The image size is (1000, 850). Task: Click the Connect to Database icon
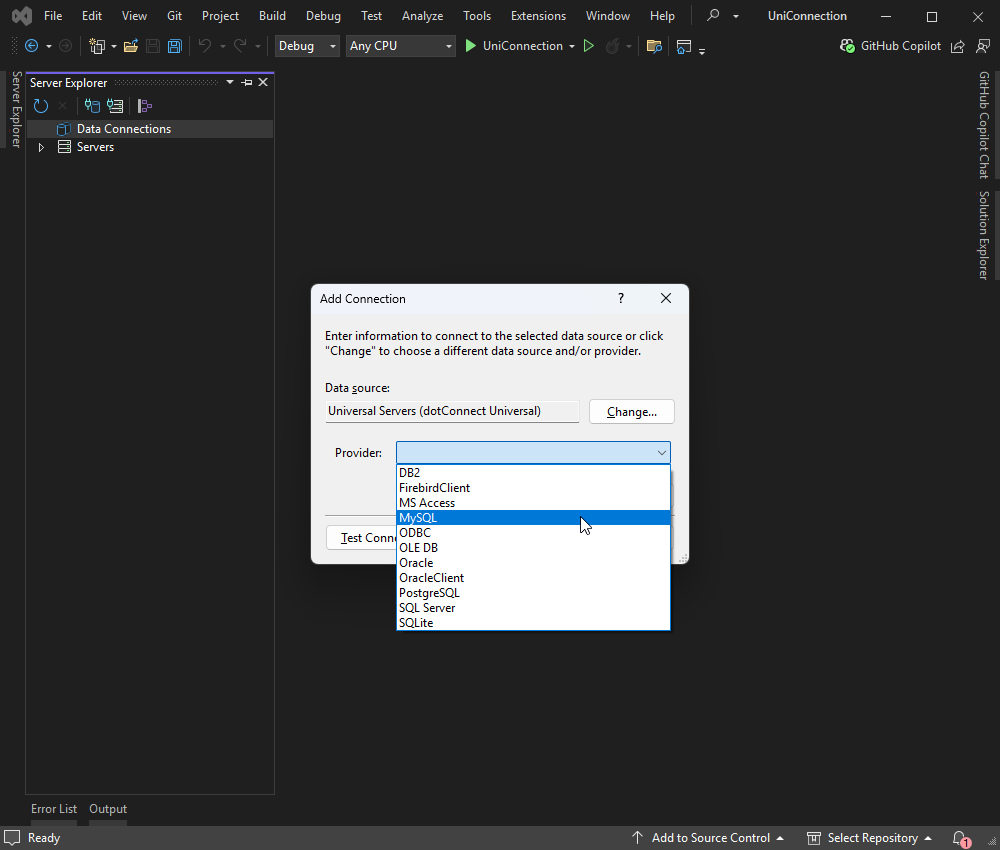click(x=92, y=106)
